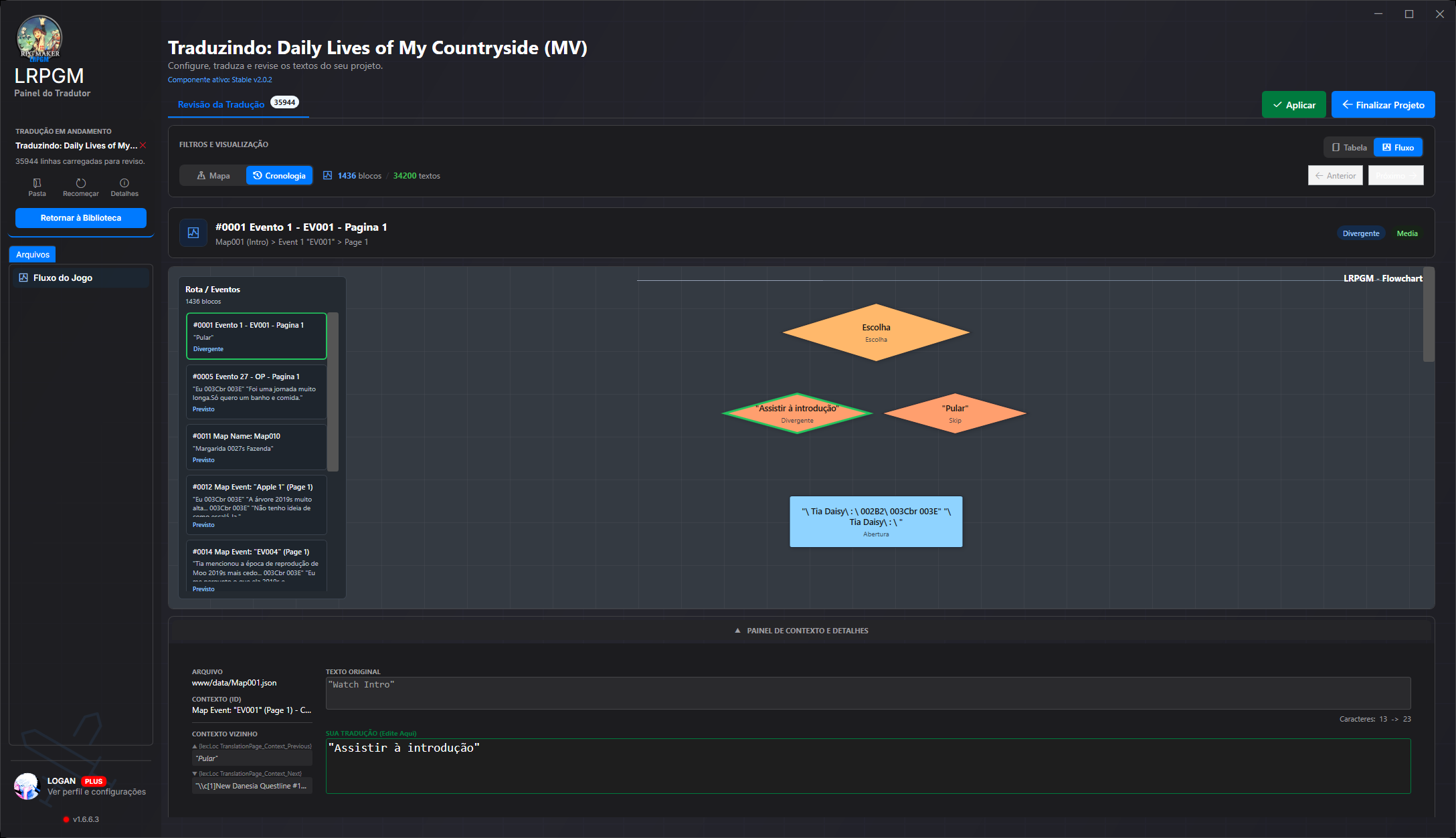Image resolution: width=1456 pixels, height=838 pixels.
Task: Click Finalizar Projeto button
Action: coord(1383,104)
